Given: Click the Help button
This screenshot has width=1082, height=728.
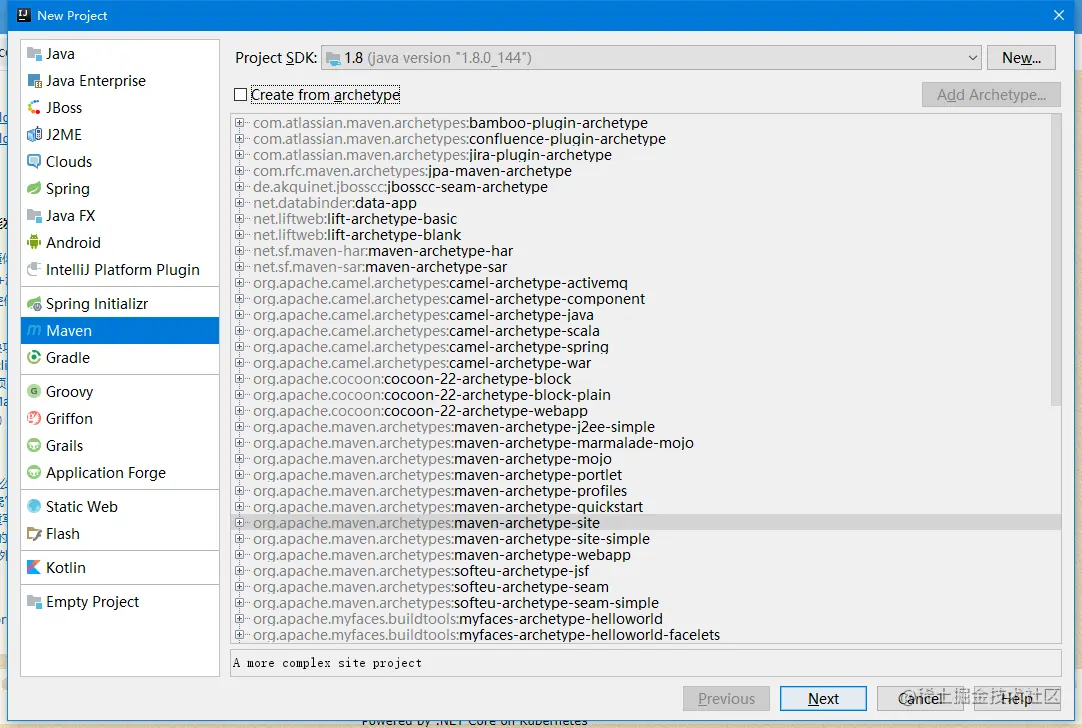Looking at the screenshot, I should [1017, 698].
